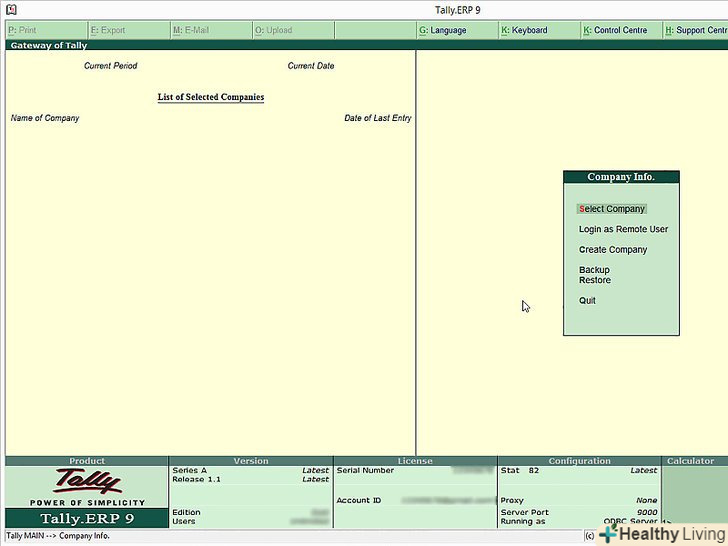The height and width of the screenshot is (546, 728).
Task: Choose Quit in Company Info menu
Action: coord(587,300)
